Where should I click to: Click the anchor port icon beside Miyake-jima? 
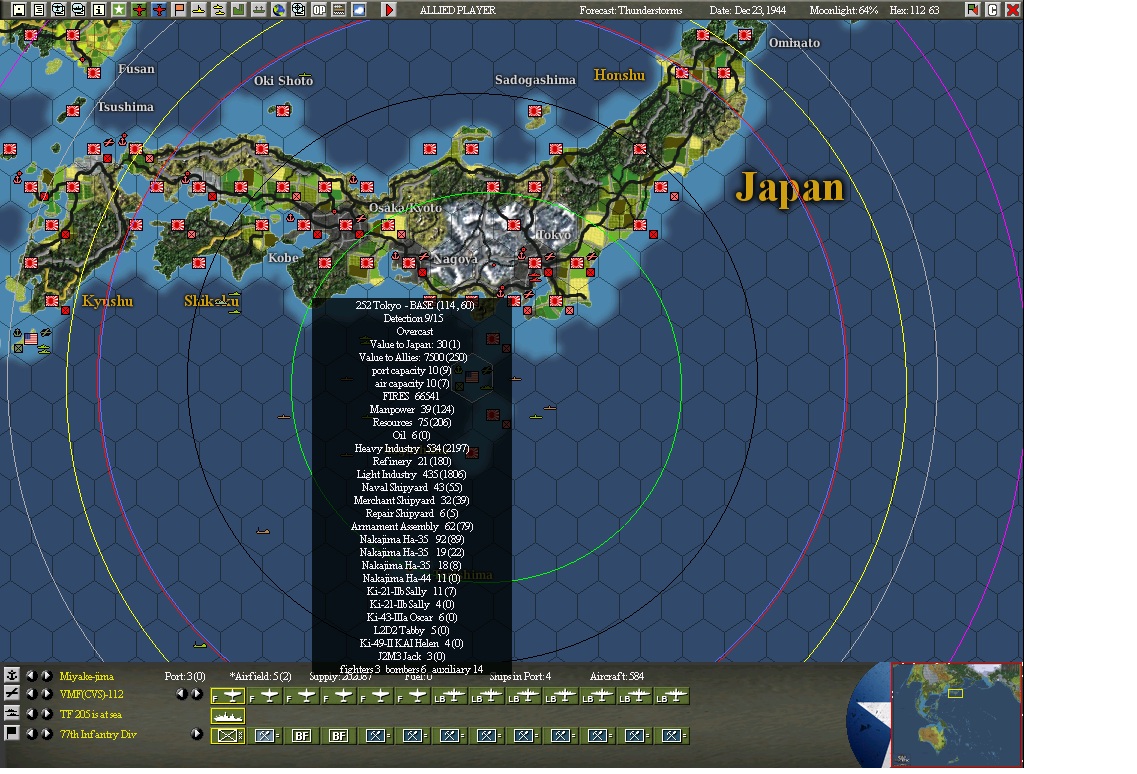pos(12,675)
